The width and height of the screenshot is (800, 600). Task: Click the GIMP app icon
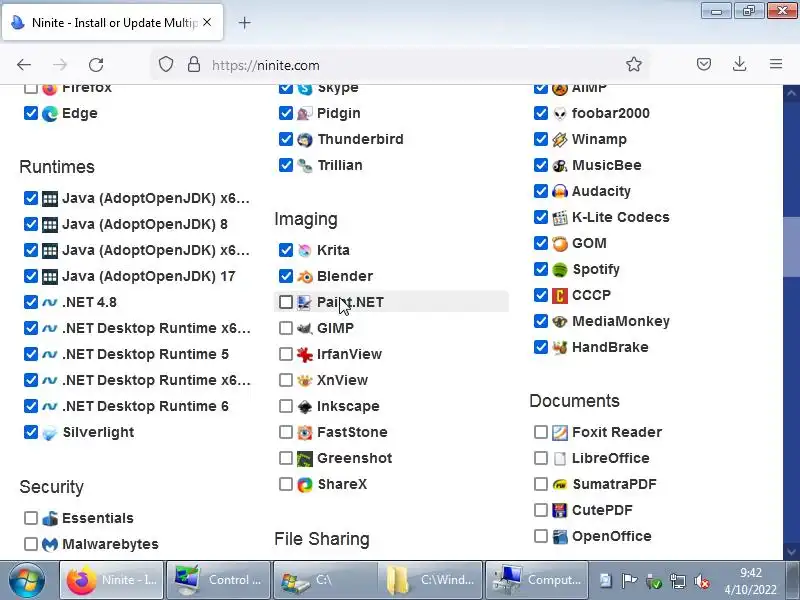tap(305, 328)
